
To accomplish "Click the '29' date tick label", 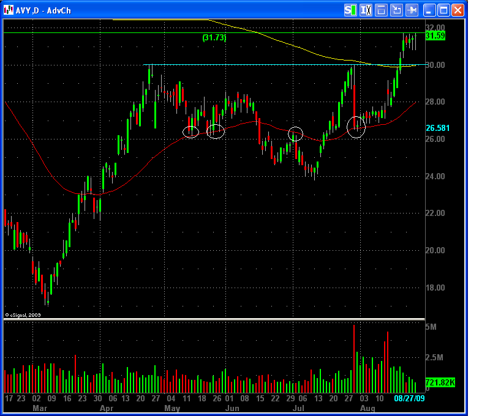I will (290, 398).
